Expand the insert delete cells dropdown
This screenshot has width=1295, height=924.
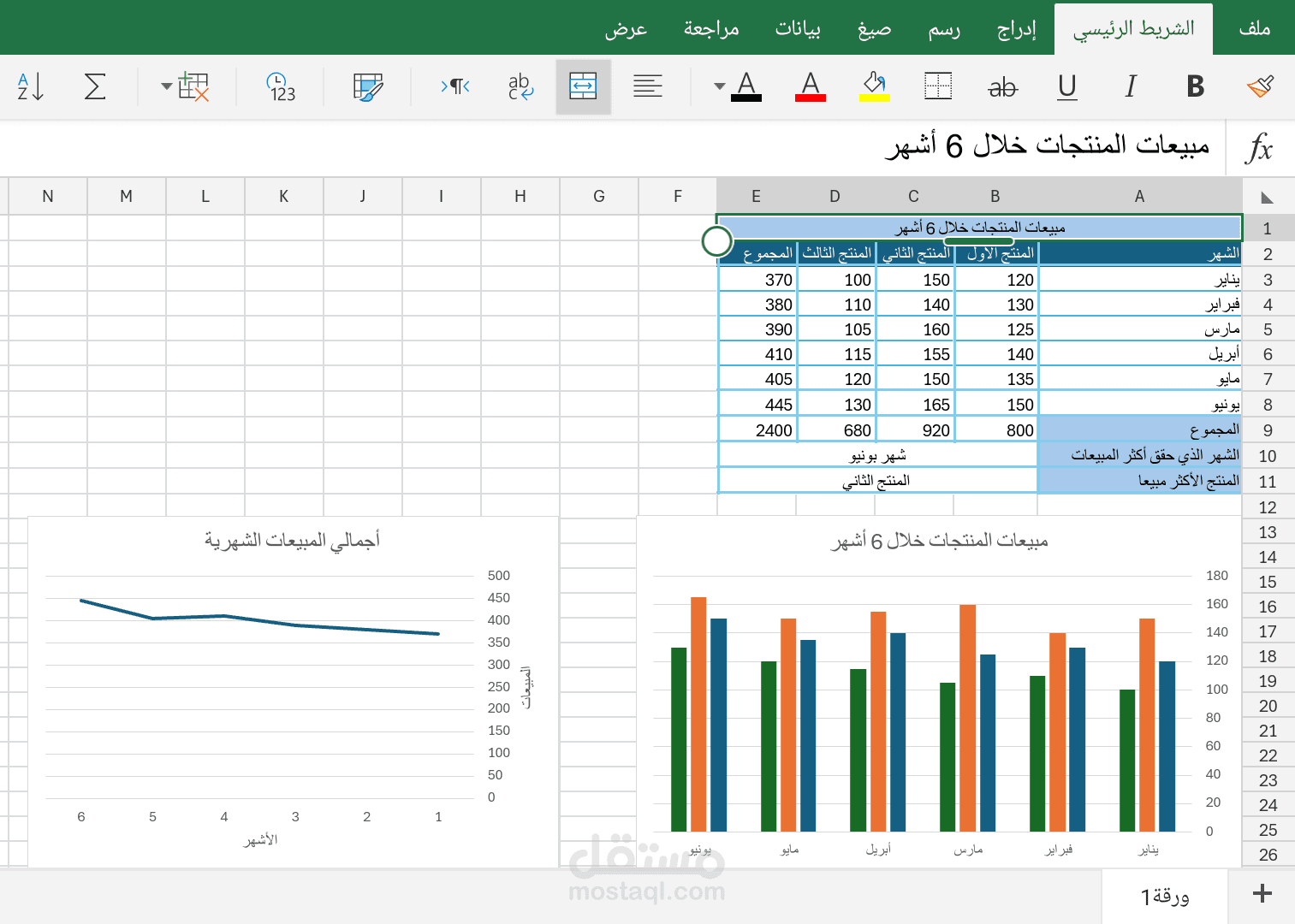[x=166, y=86]
